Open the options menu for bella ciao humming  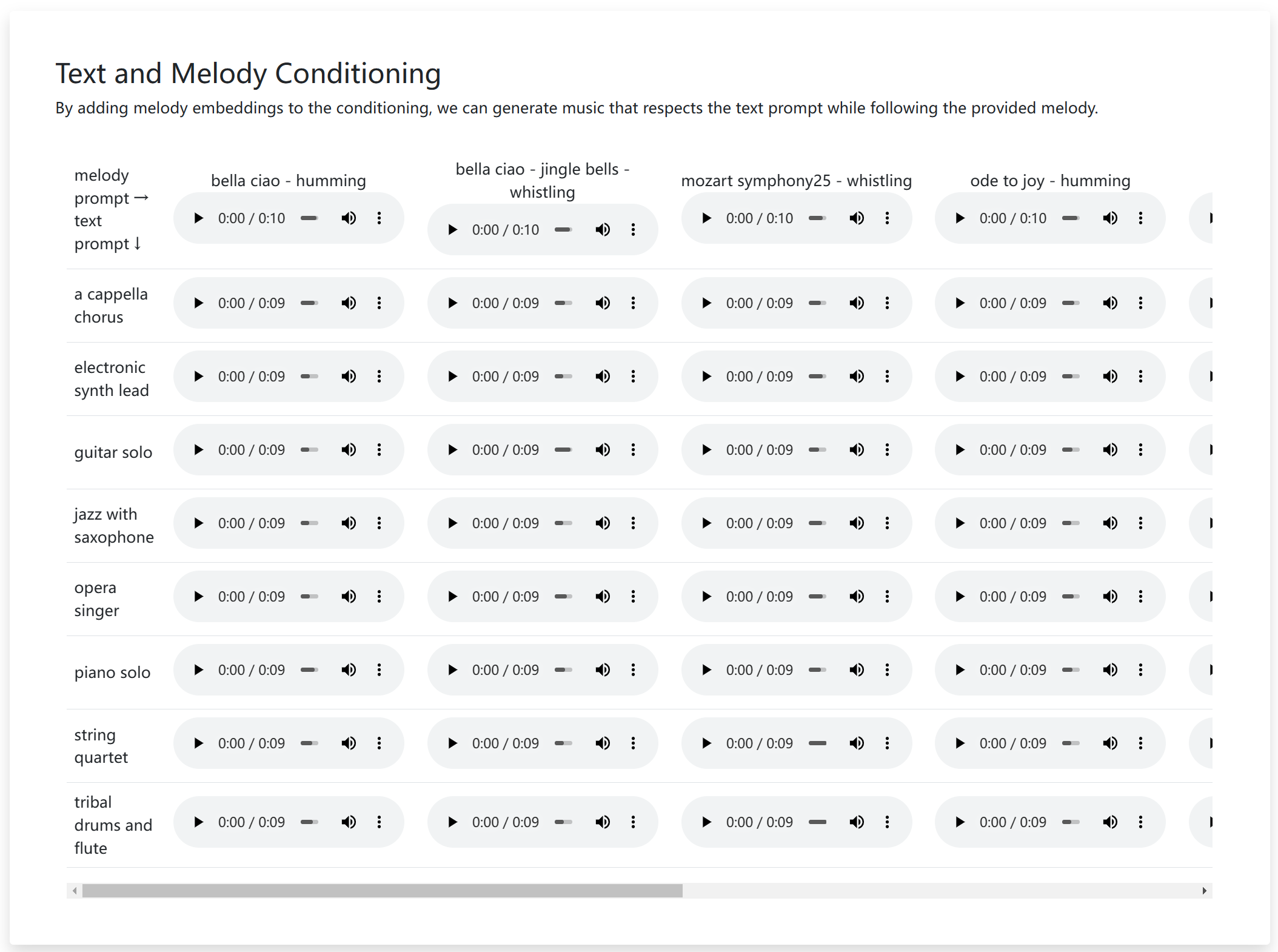click(380, 218)
